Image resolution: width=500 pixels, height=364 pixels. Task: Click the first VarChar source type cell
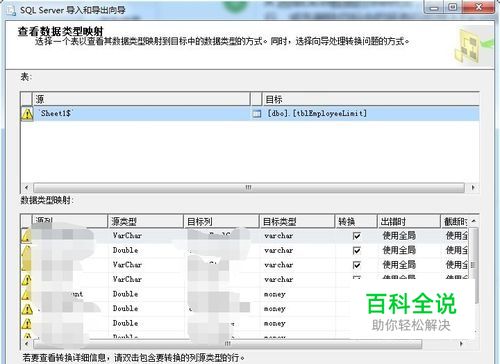(146, 236)
